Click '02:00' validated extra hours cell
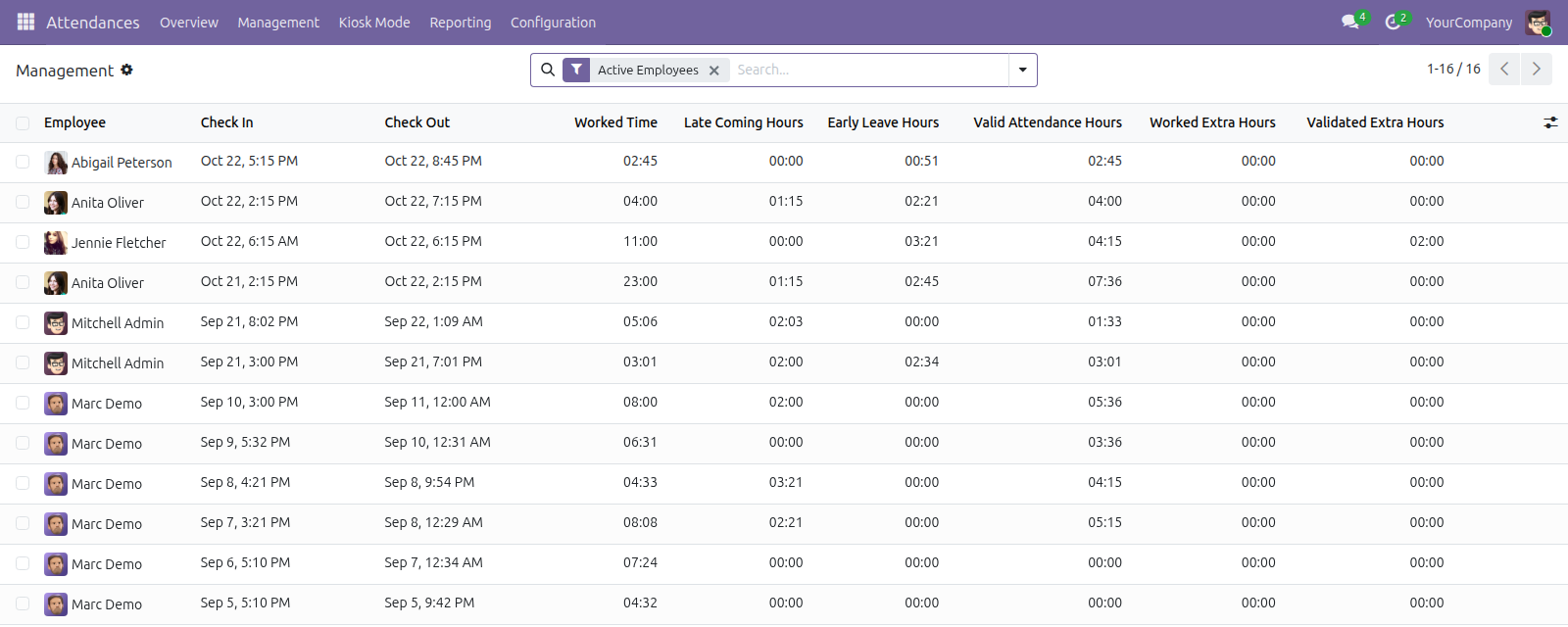 pyautogui.click(x=1426, y=241)
